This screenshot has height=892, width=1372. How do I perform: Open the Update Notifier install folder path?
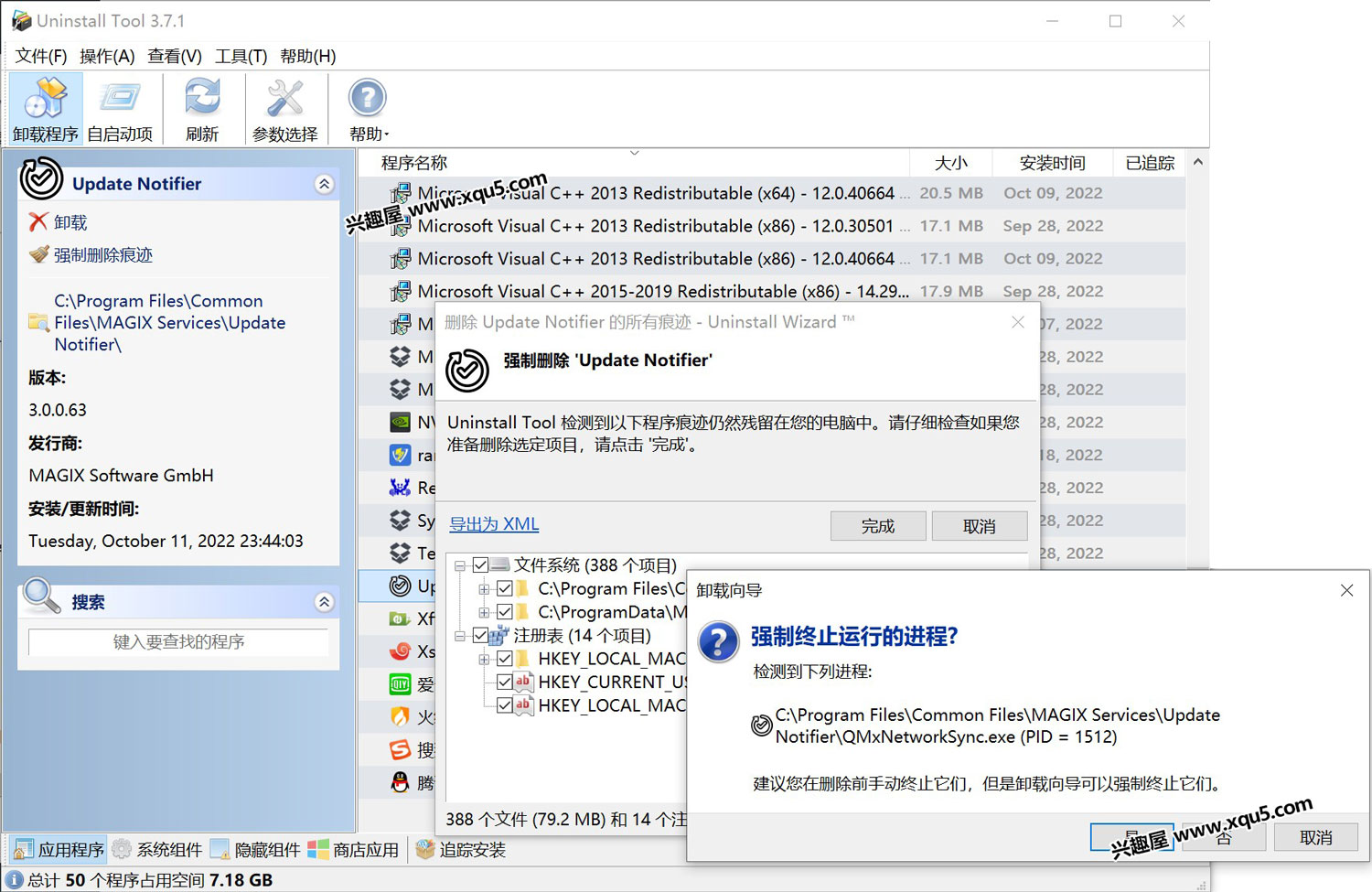tap(169, 323)
